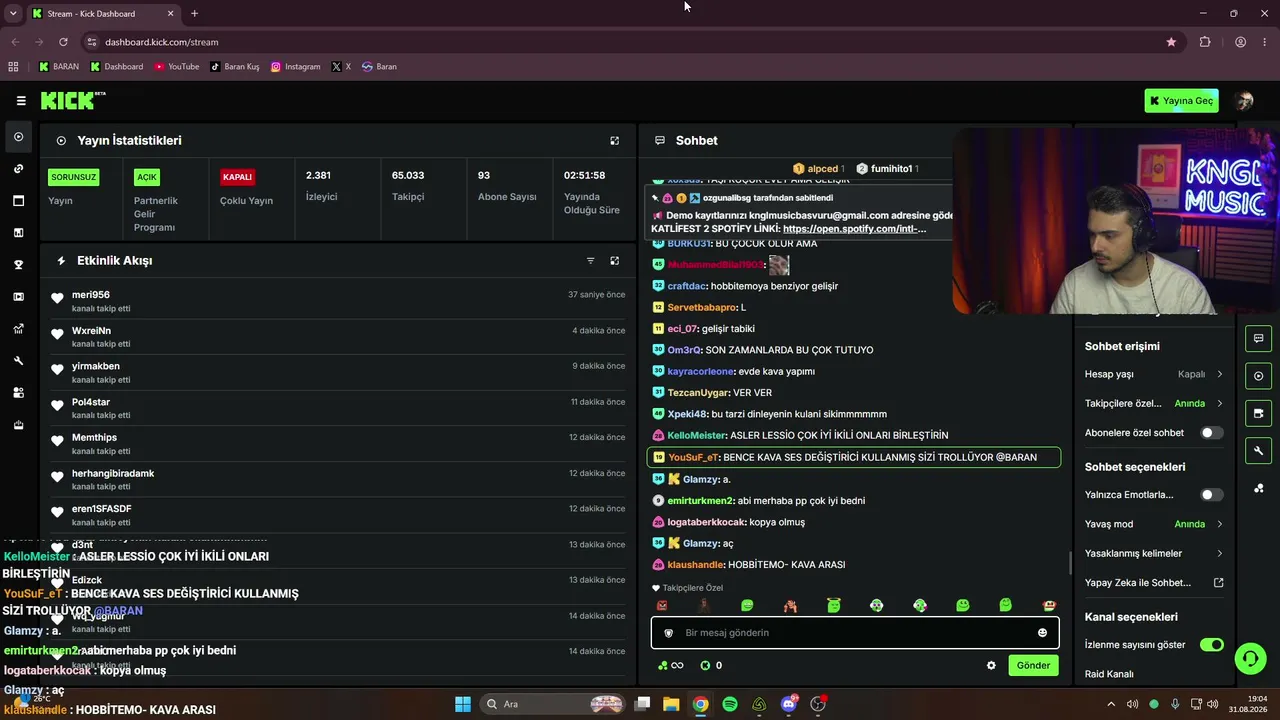Send the chat message with Gönder
The width and height of the screenshot is (1280, 720).
pyautogui.click(x=1033, y=666)
